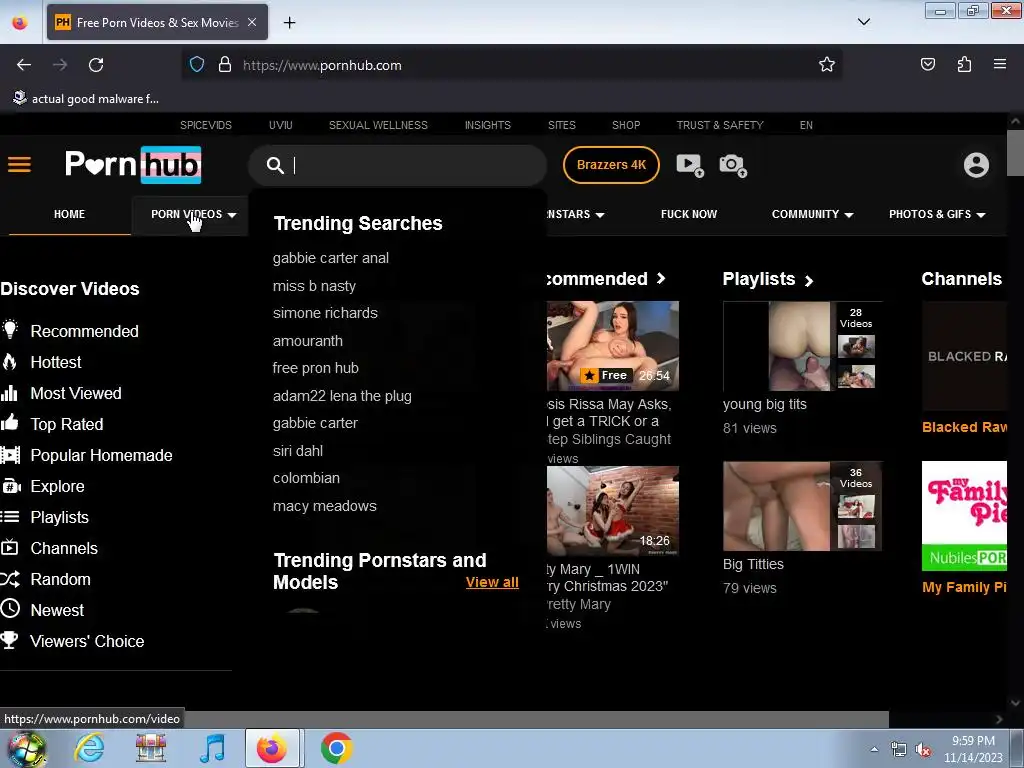Open the site's orange hamburger menu
The image size is (1024, 768).
19,165
